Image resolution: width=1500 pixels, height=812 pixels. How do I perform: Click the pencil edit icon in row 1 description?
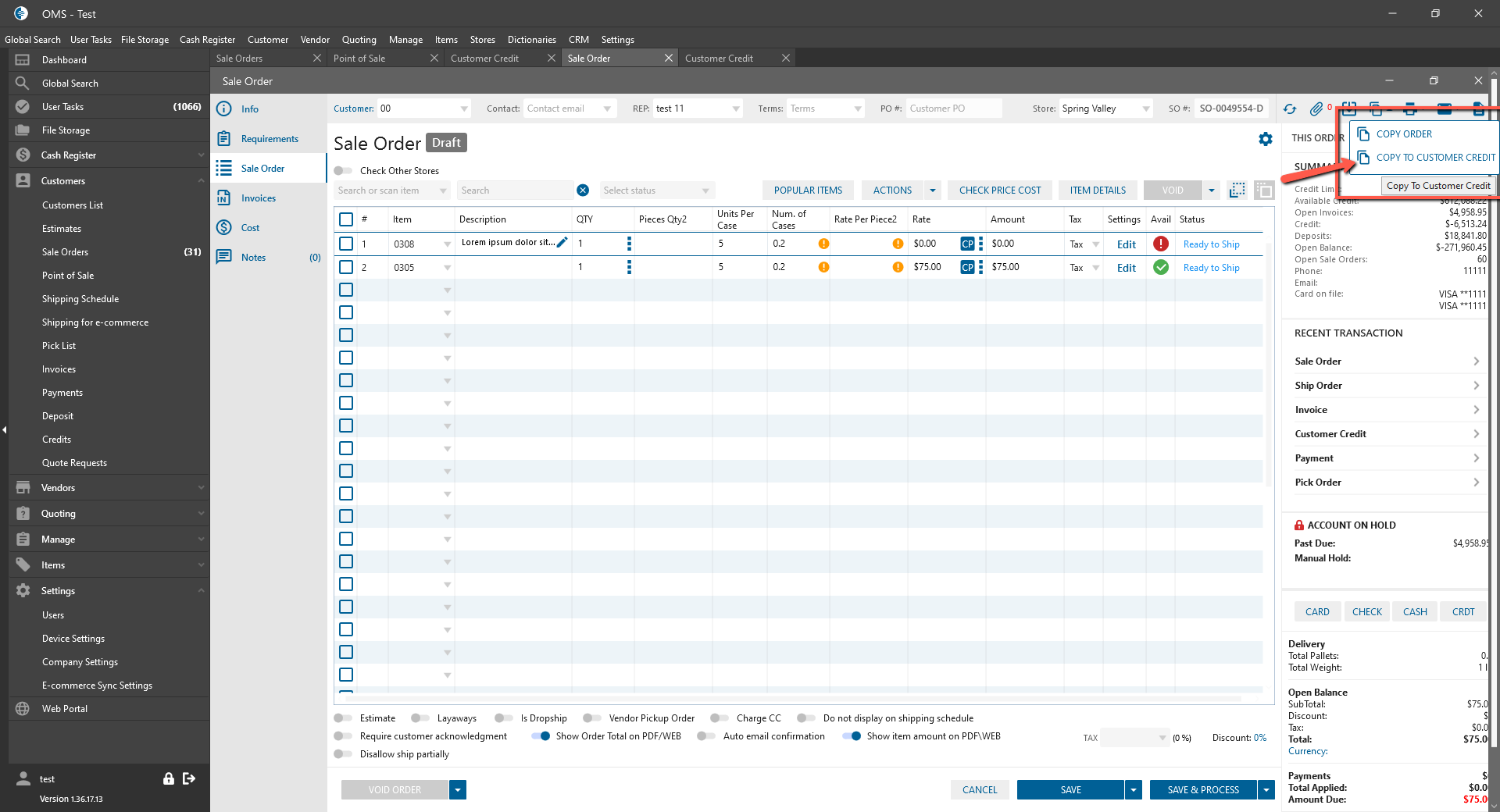(562, 243)
